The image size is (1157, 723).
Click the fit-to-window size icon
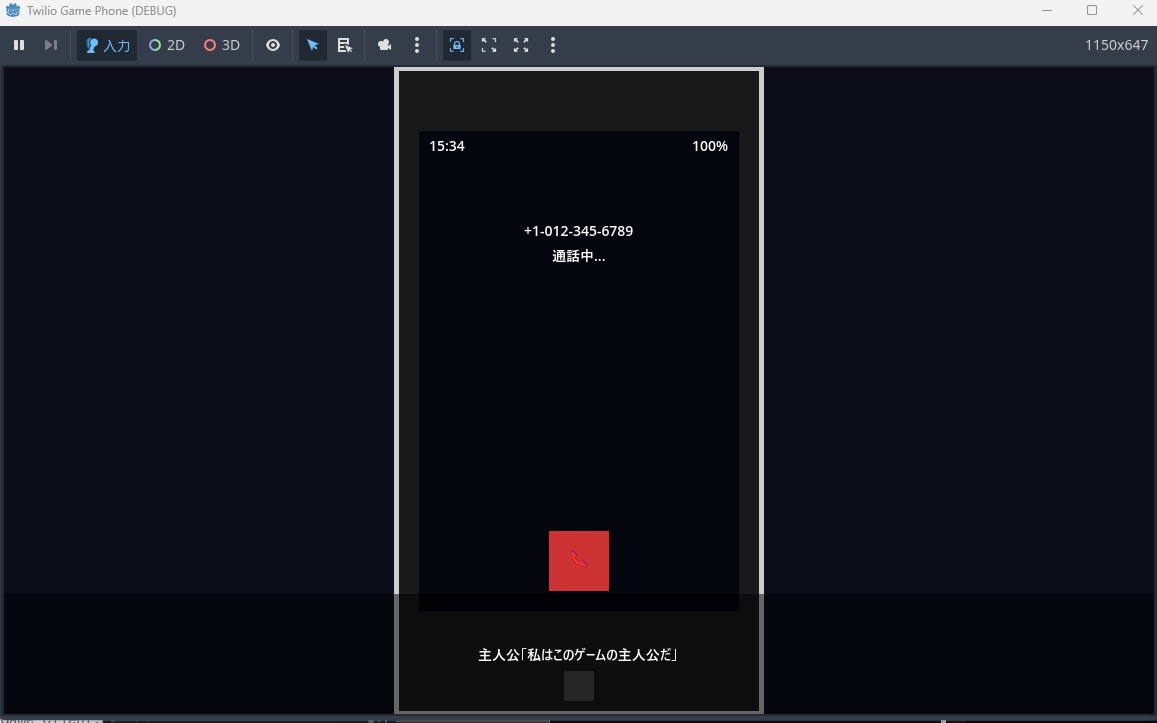(488, 45)
